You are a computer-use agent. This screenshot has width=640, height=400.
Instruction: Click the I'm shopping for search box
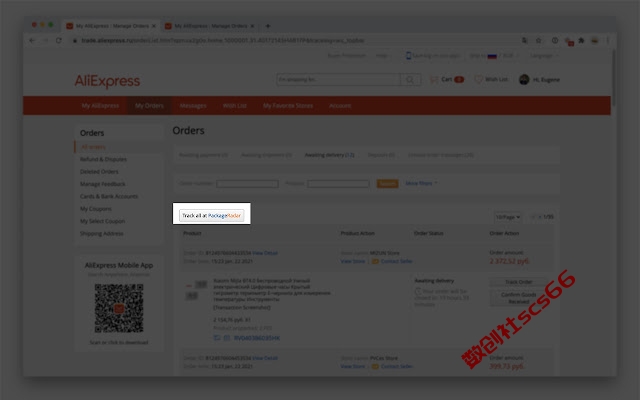(x=338, y=80)
